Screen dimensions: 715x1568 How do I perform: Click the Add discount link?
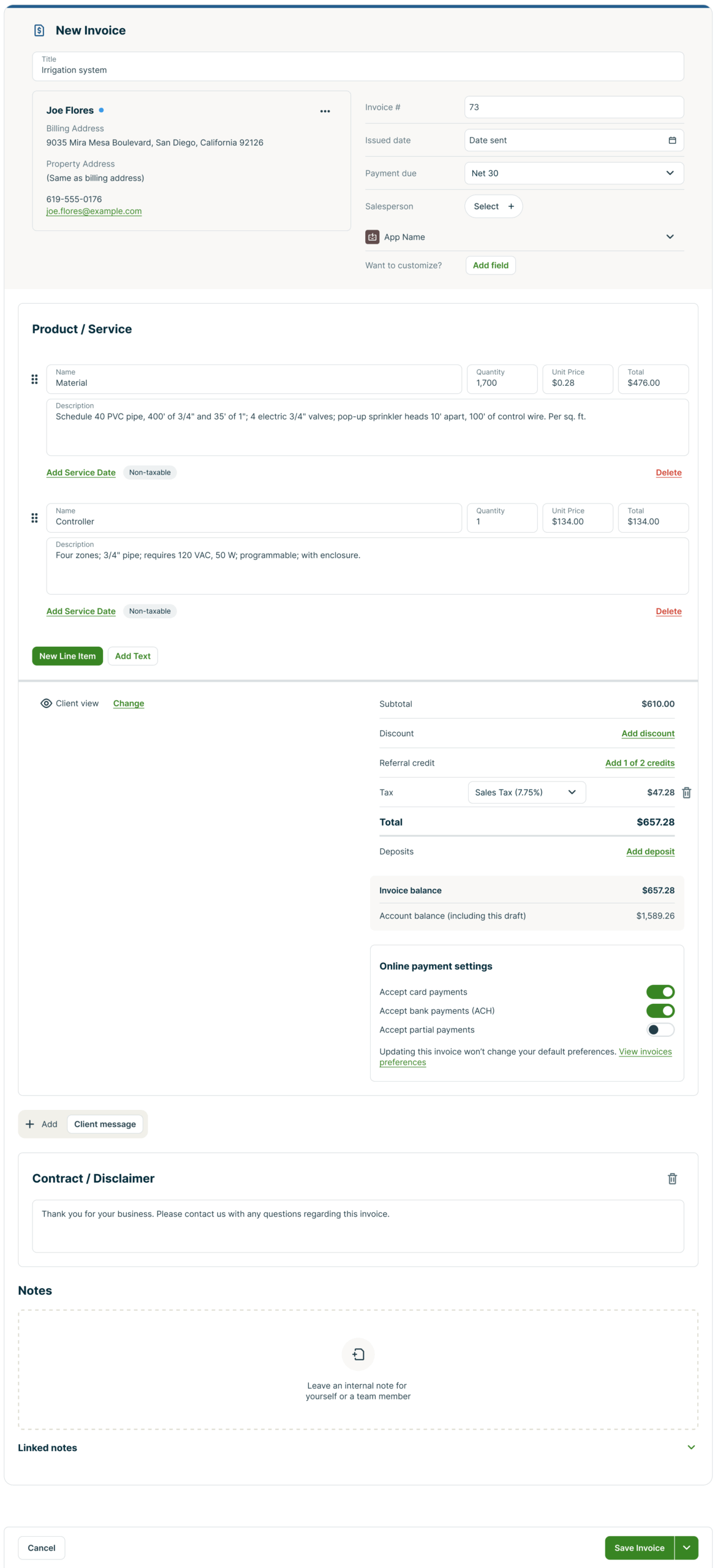coord(648,734)
